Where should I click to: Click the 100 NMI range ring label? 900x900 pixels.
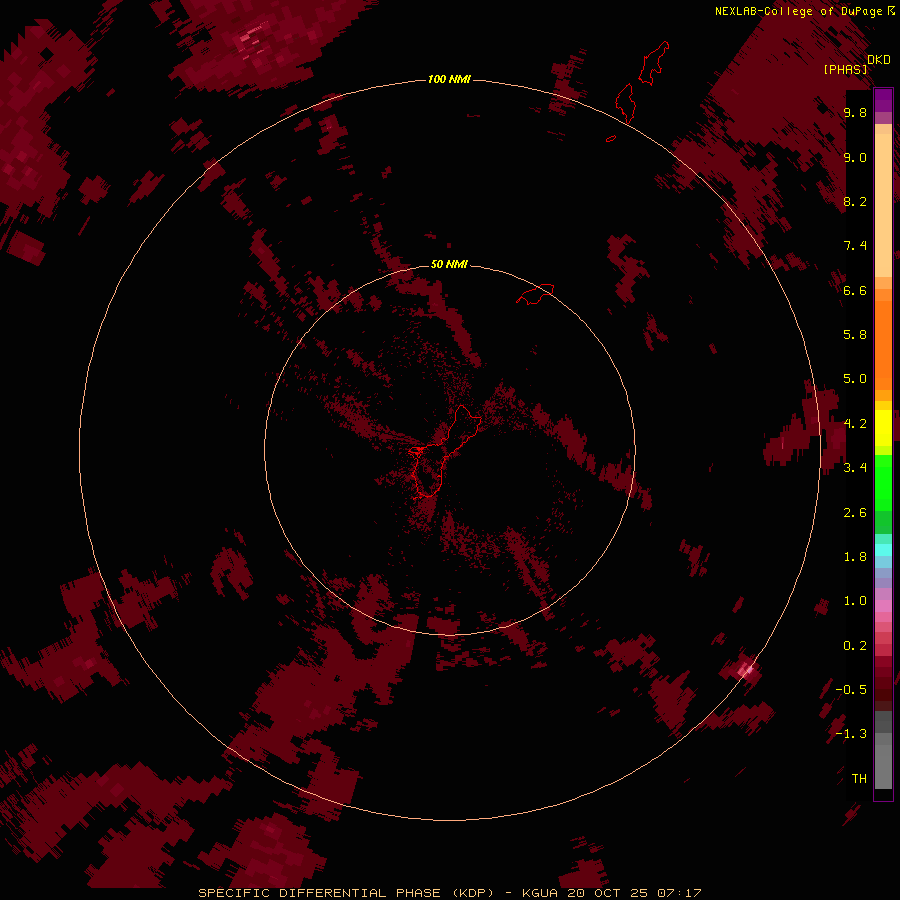(x=449, y=79)
